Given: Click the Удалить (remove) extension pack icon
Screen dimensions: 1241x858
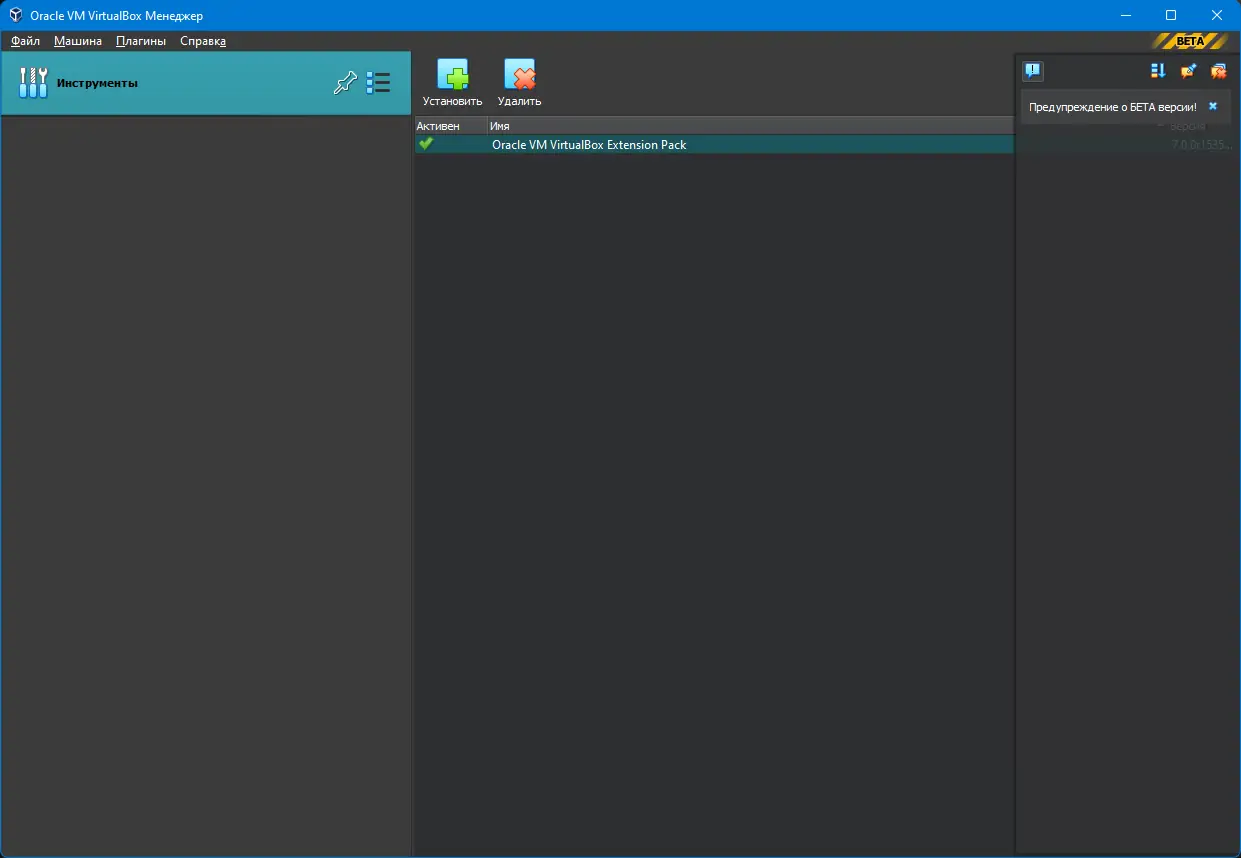Looking at the screenshot, I should pos(519,75).
